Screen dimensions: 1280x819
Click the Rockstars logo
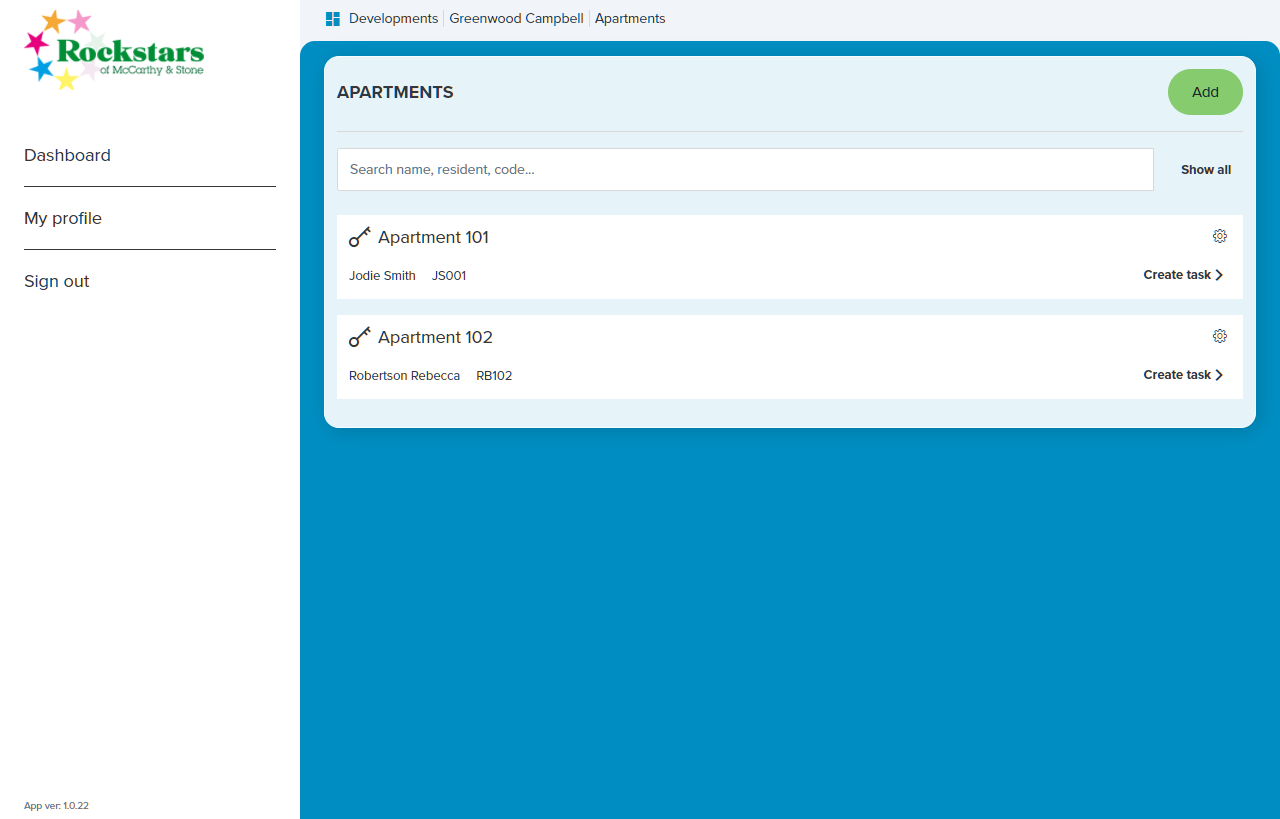(114, 50)
